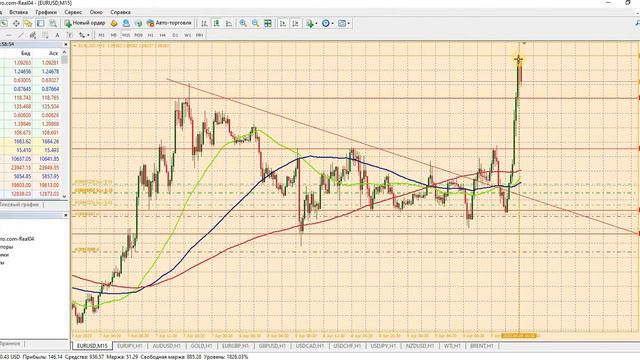Select the text (A) tool
Image resolution: width=640 pixels, height=360 pixels.
[x=57, y=35]
